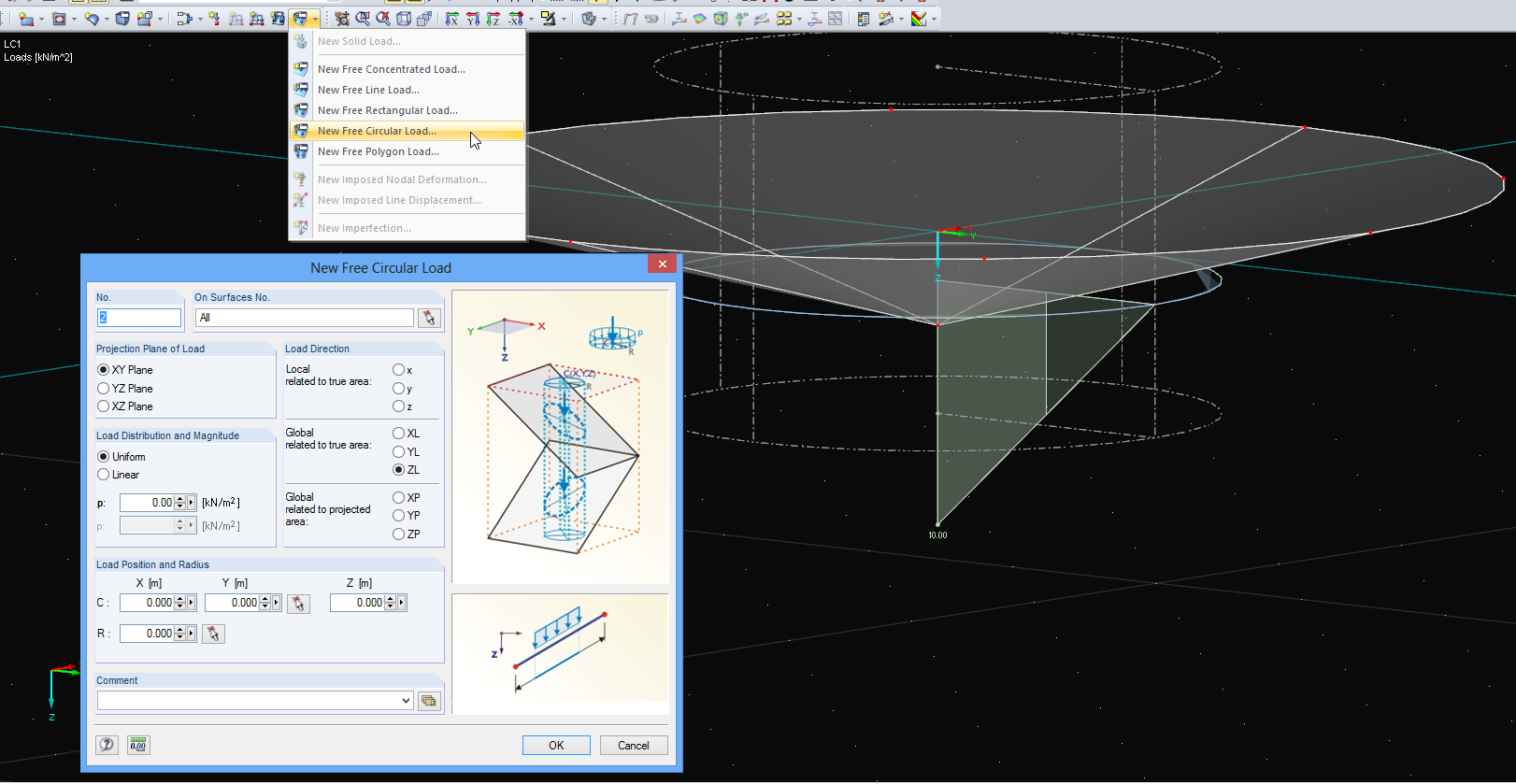Image resolution: width=1516 pixels, height=784 pixels.
Task: Choose New Free Polygon Load menu entry
Action: (378, 151)
